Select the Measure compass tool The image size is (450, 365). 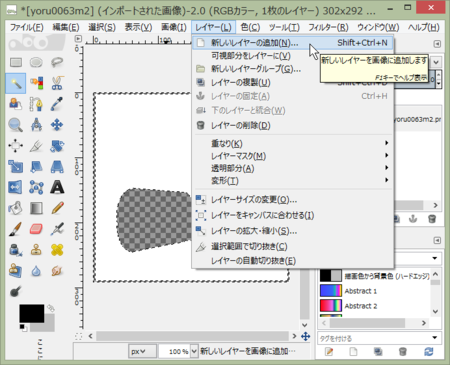coord(36,125)
